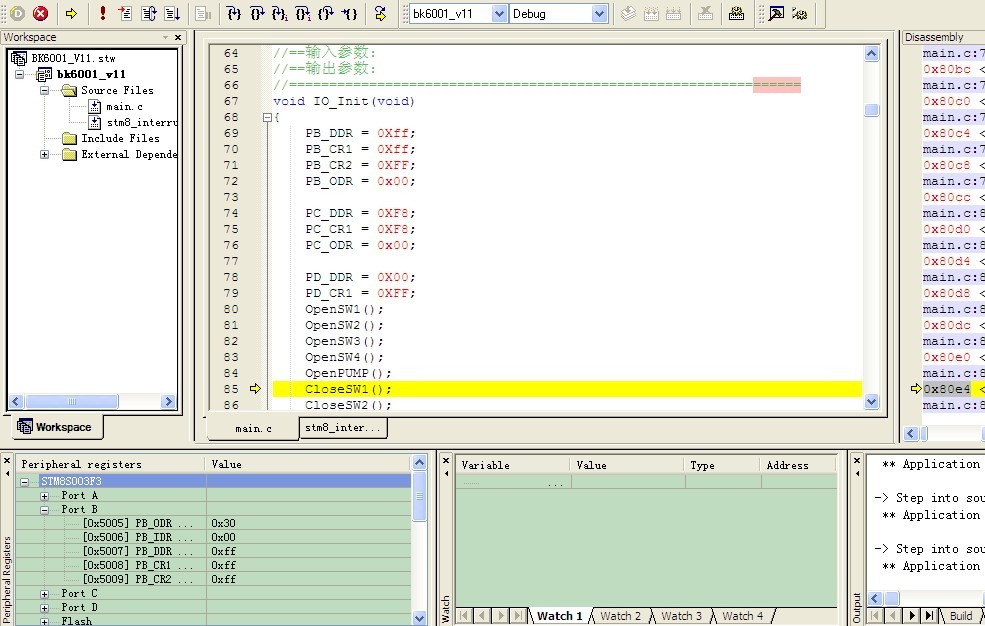Expand Port C registers
The width and height of the screenshot is (985, 626).
44,594
